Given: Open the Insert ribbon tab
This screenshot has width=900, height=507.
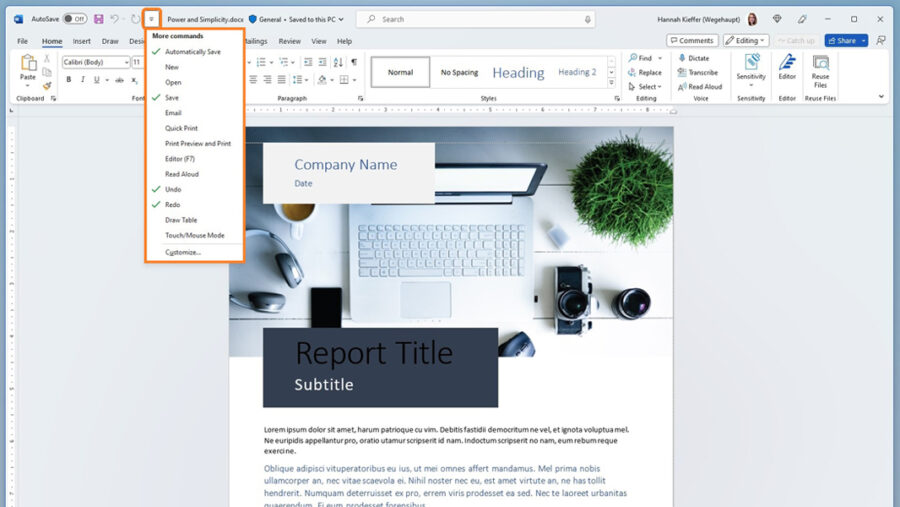Looking at the screenshot, I should point(82,41).
